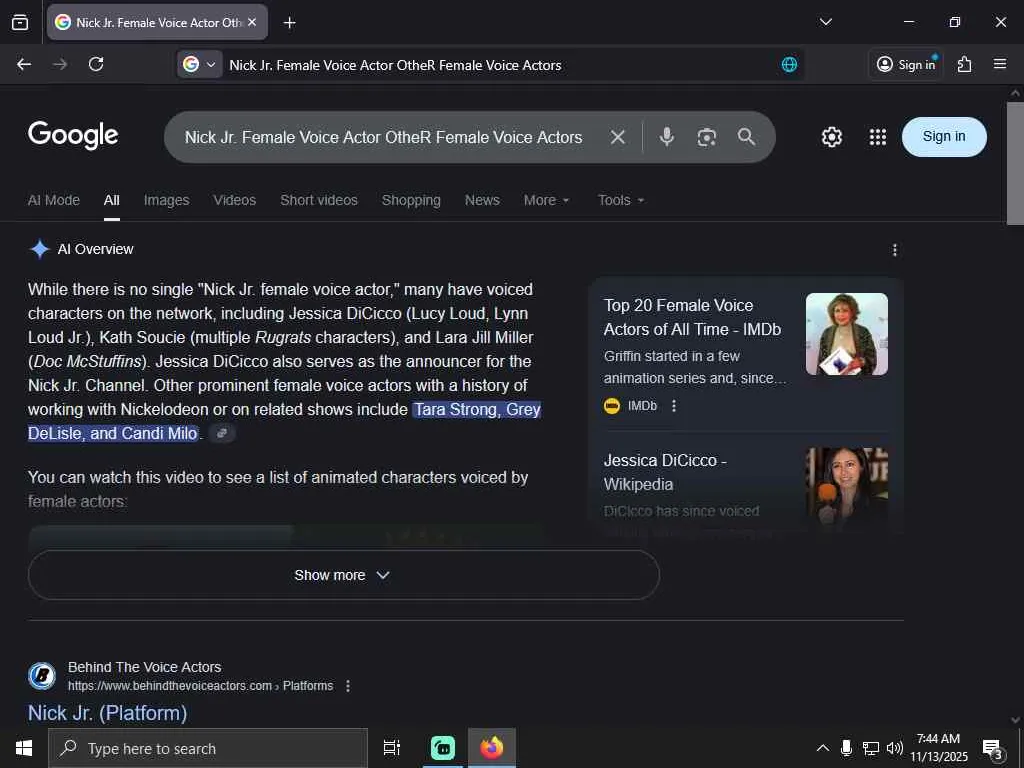Open Google quick settings gear
This screenshot has height=768, width=1024.
pyautogui.click(x=831, y=137)
